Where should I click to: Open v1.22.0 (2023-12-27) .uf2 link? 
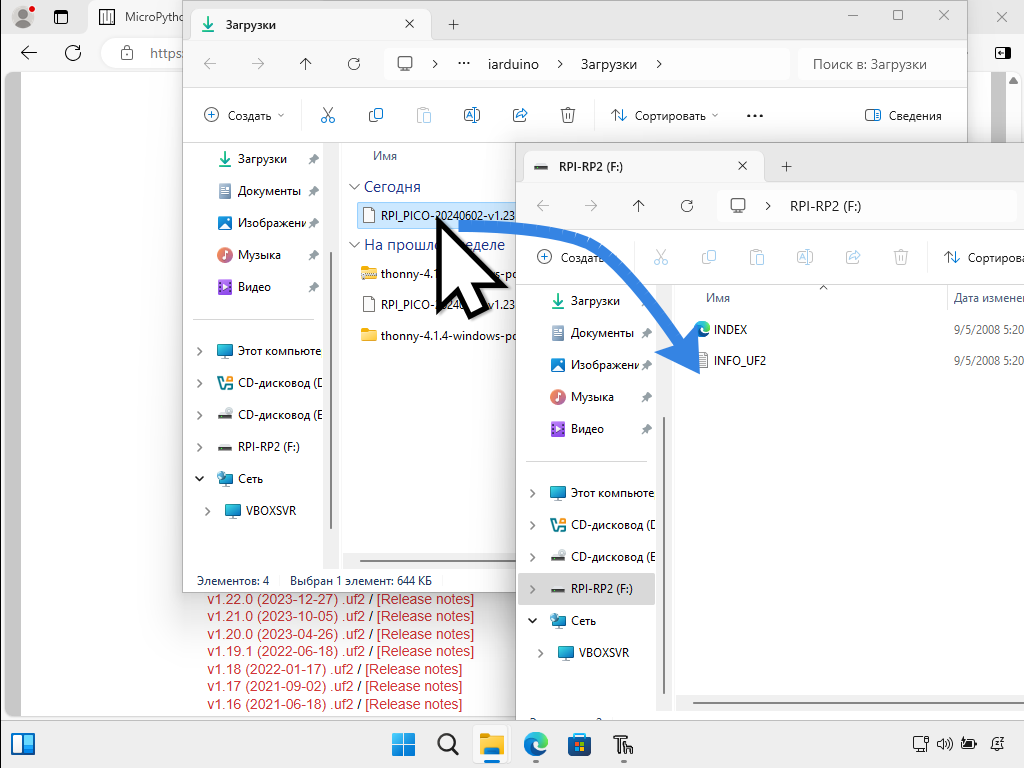[286, 599]
